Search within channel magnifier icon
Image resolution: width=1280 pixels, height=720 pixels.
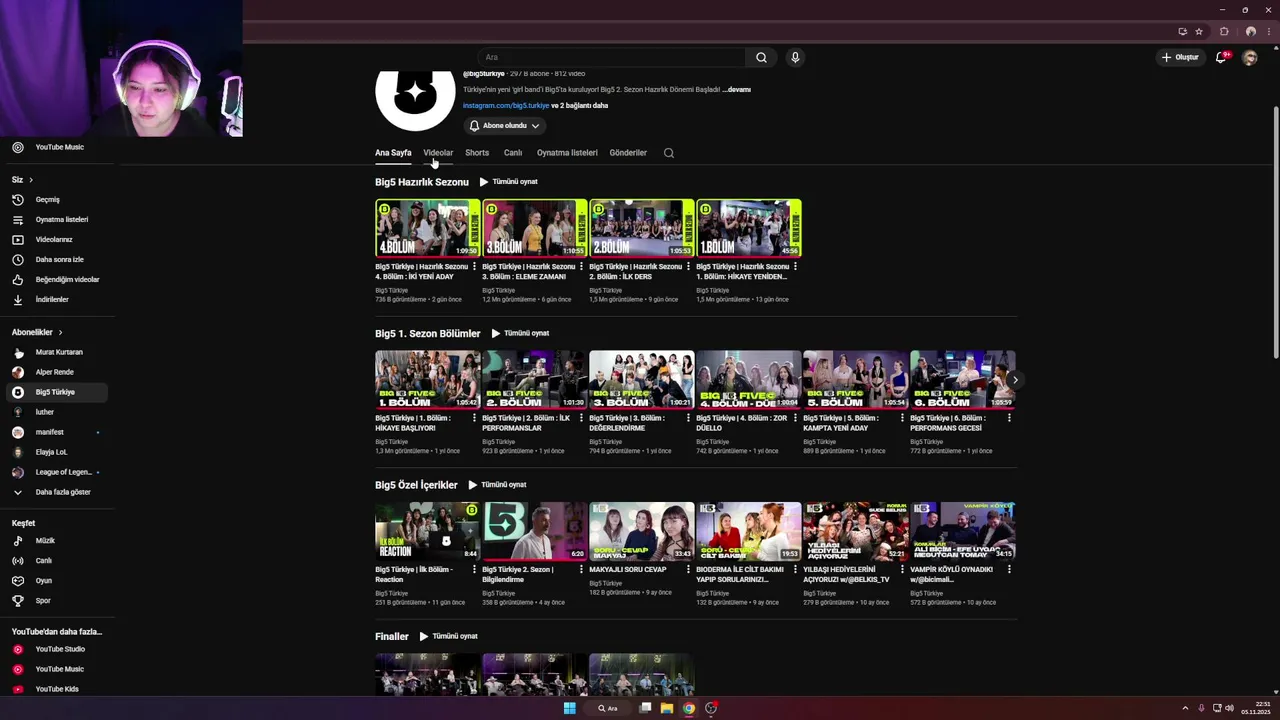[x=669, y=153]
